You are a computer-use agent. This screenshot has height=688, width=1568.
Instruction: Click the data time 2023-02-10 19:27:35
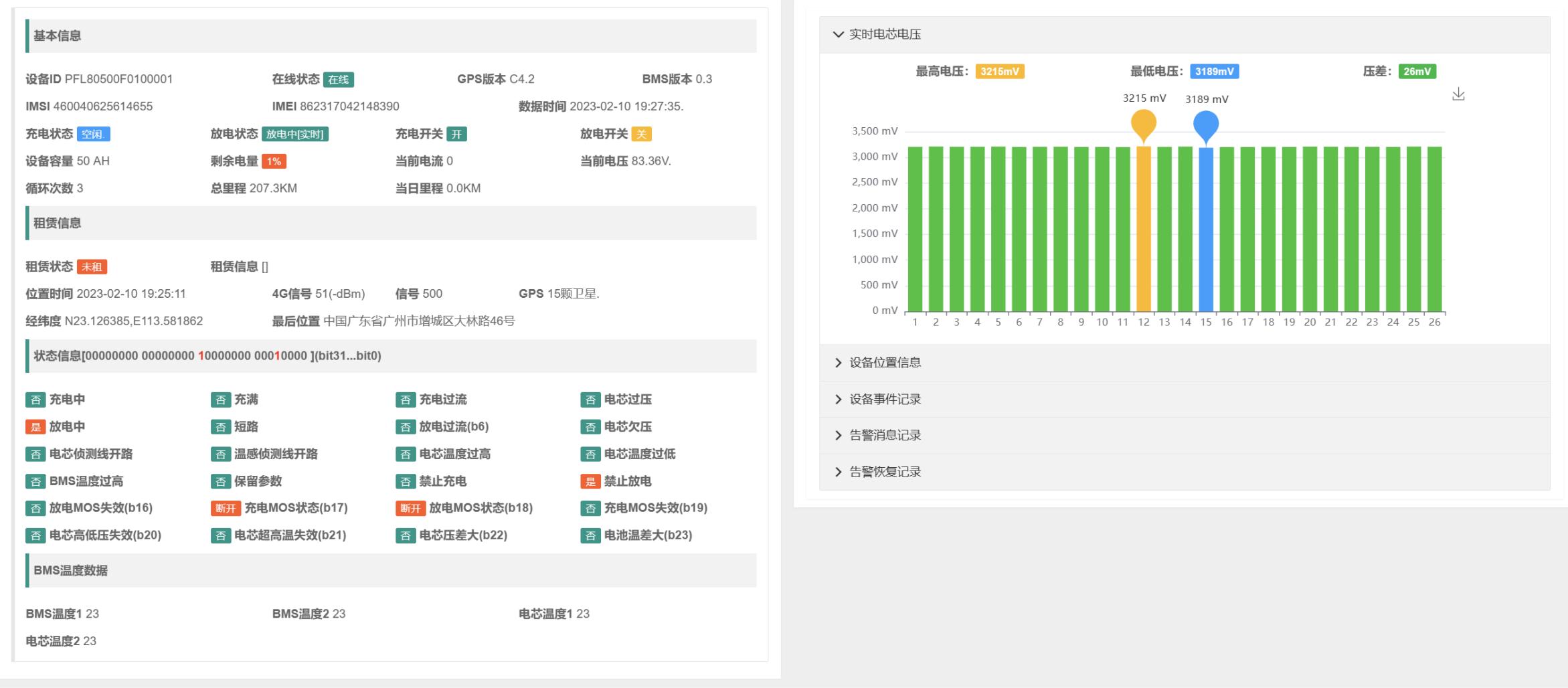tap(626, 106)
